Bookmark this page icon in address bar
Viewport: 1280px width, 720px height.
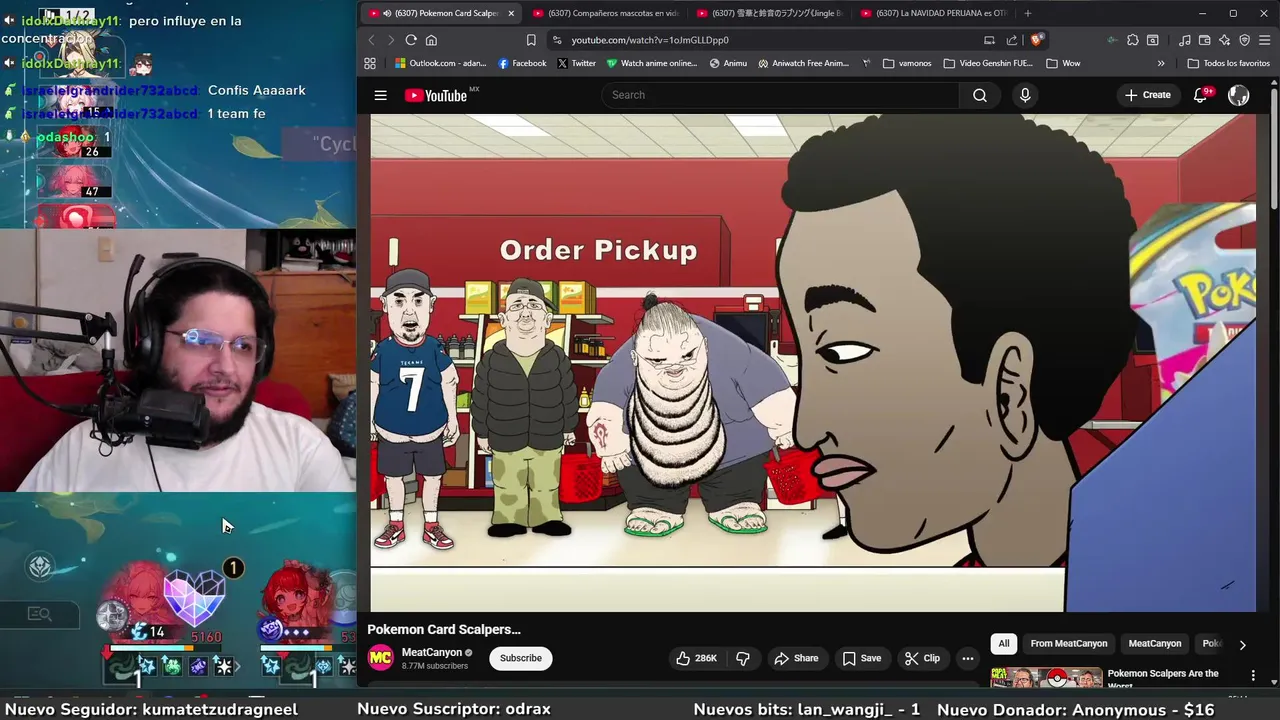[531, 40]
